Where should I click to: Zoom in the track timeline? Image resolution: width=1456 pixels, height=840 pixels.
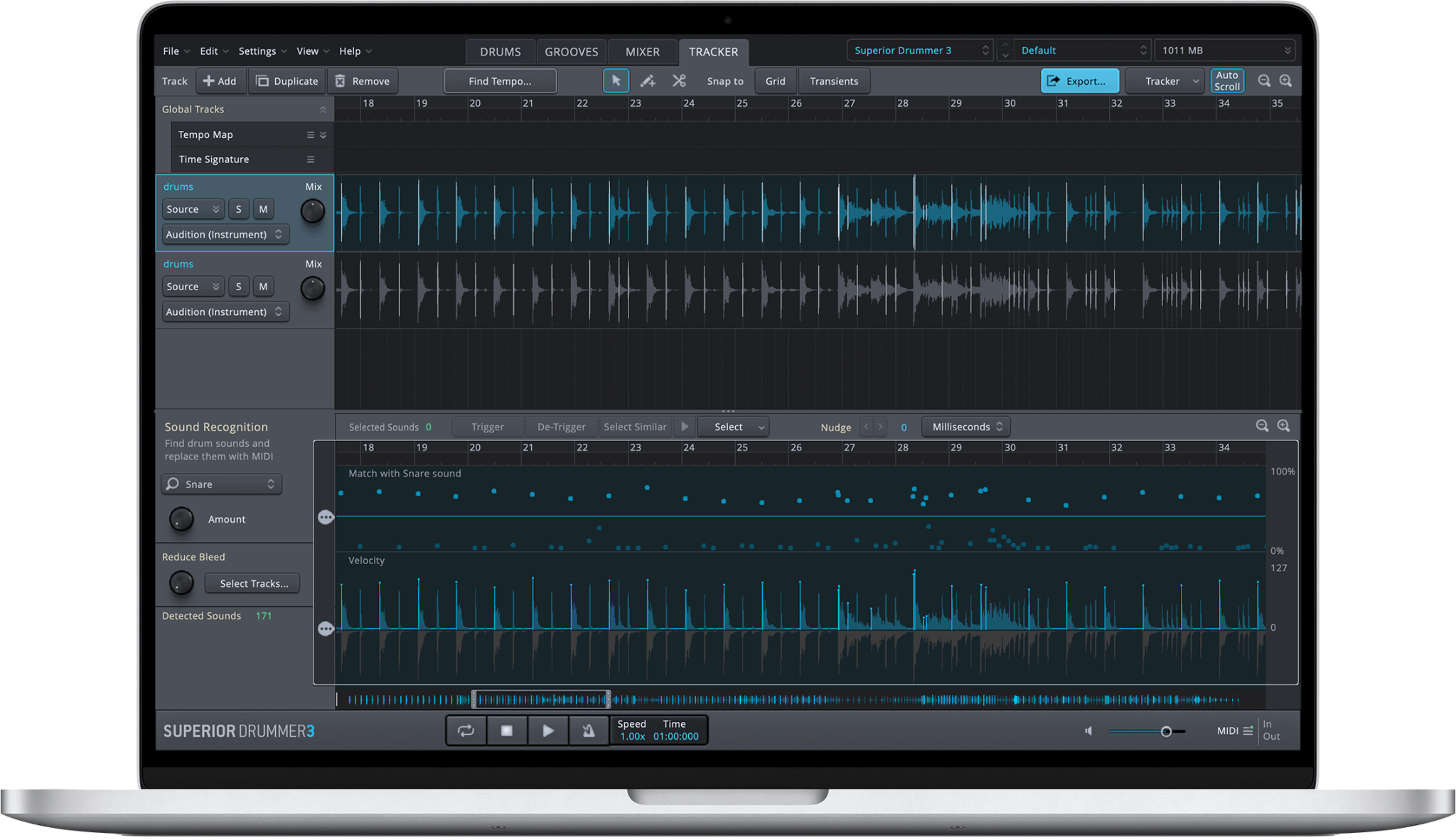click(1286, 81)
